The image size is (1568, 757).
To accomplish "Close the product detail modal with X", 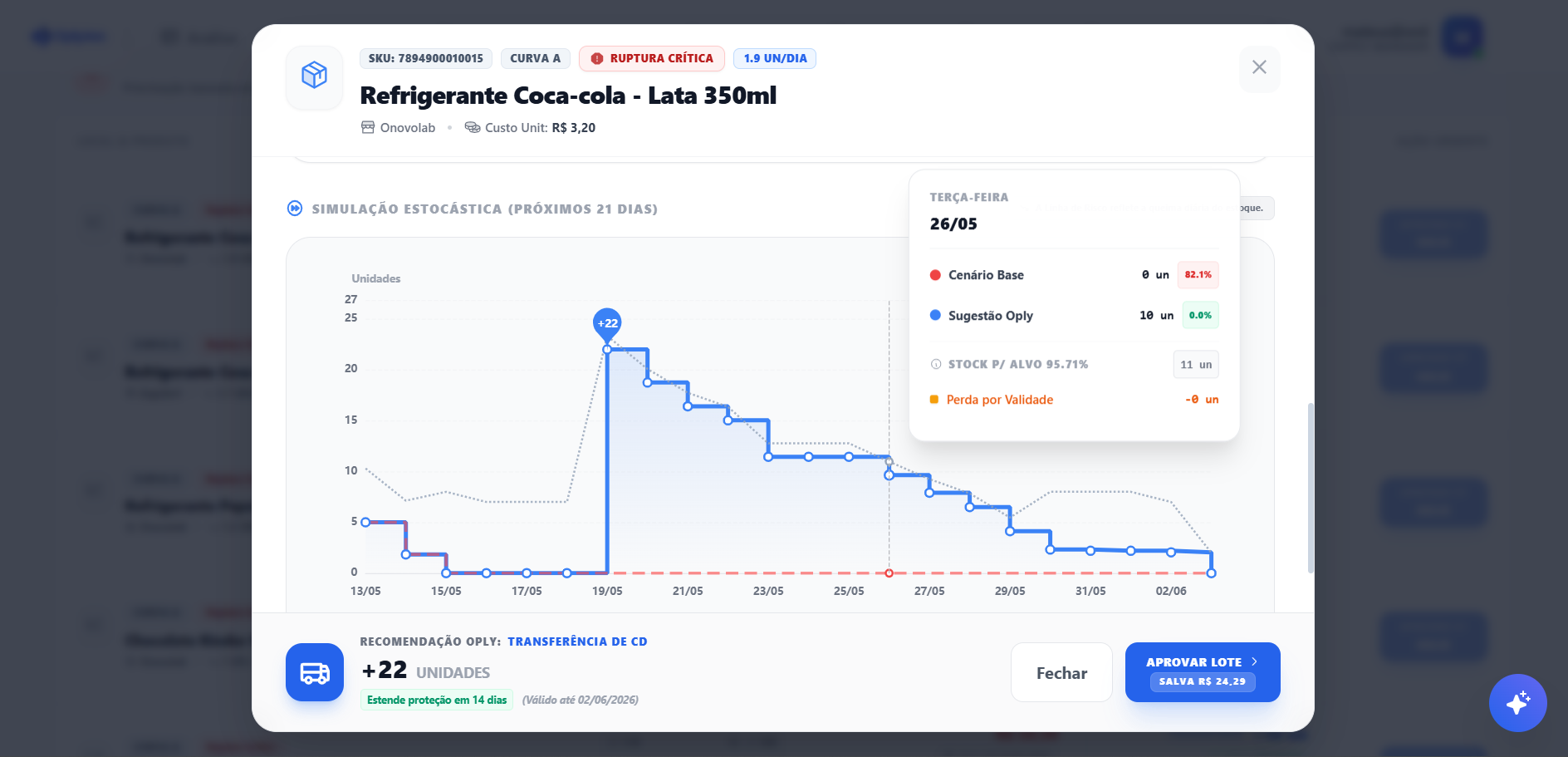I will pos(1259,67).
